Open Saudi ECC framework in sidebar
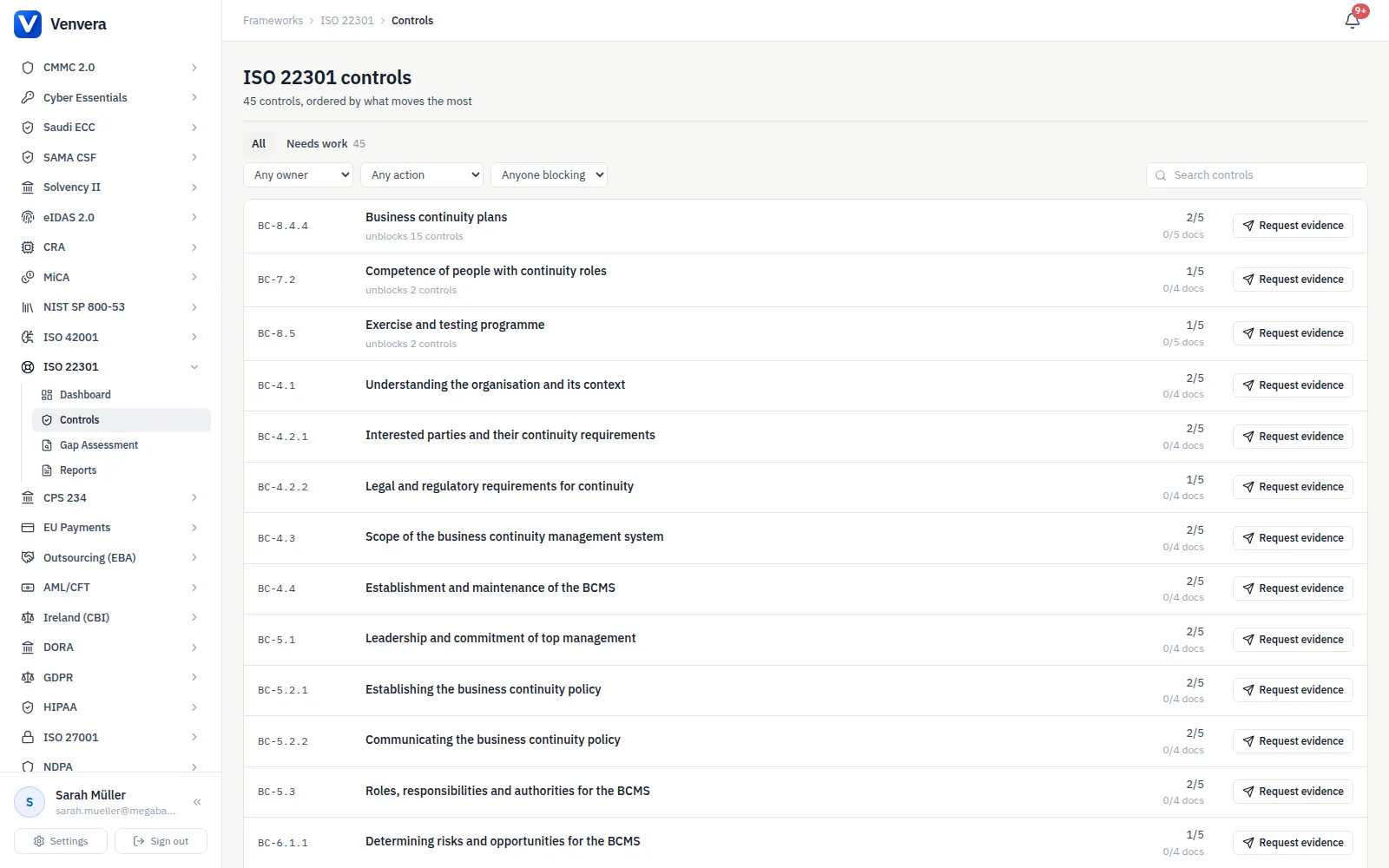 [110, 128]
